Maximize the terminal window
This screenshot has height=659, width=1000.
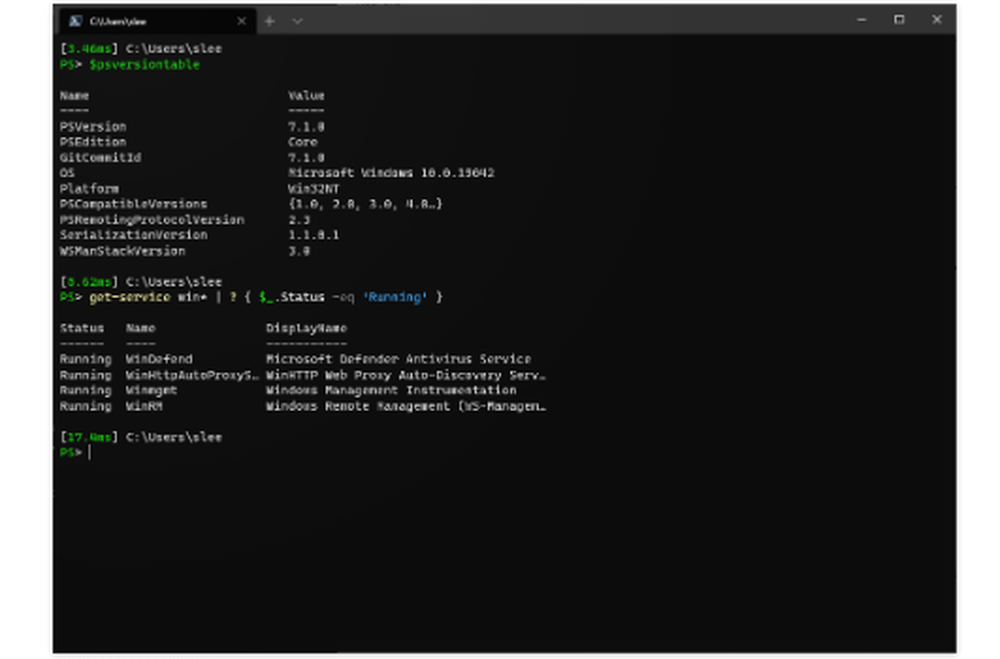pyautogui.click(x=899, y=20)
